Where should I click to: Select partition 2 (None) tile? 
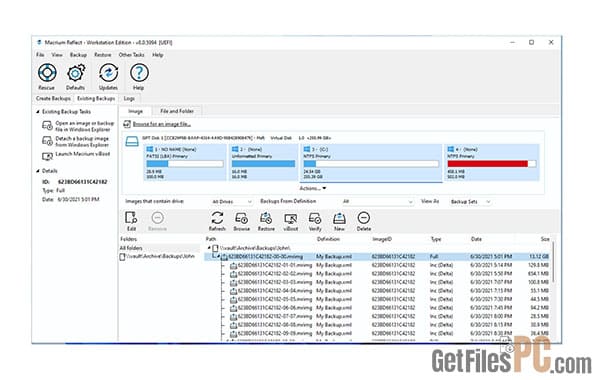(x=263, y=162)
